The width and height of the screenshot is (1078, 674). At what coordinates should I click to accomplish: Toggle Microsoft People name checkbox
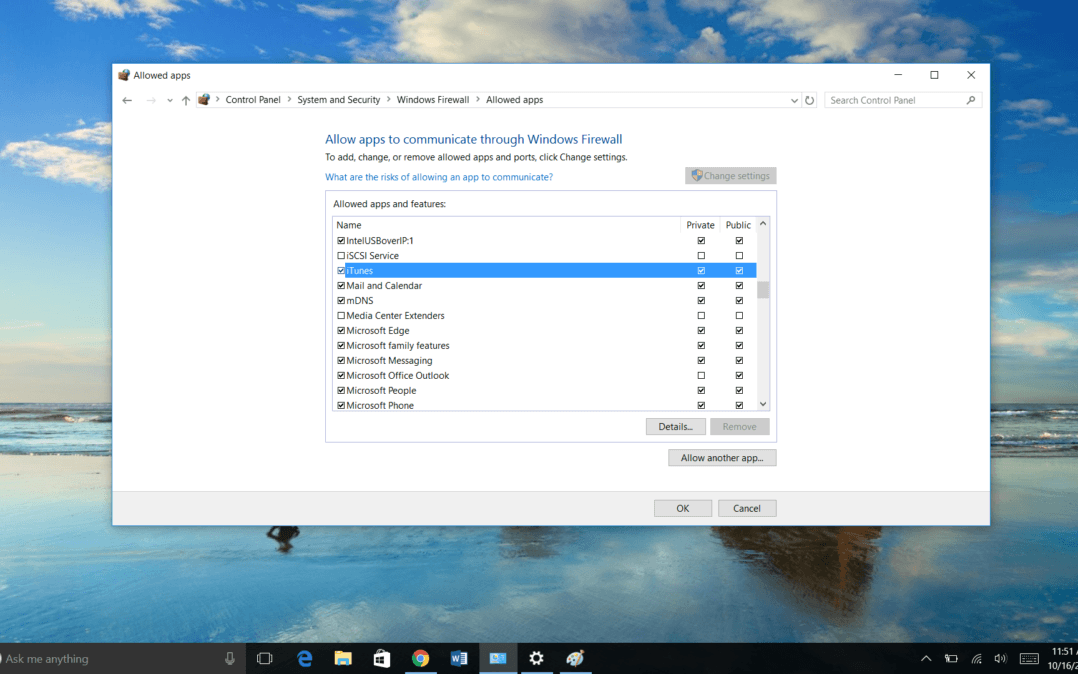click(341, 391)
